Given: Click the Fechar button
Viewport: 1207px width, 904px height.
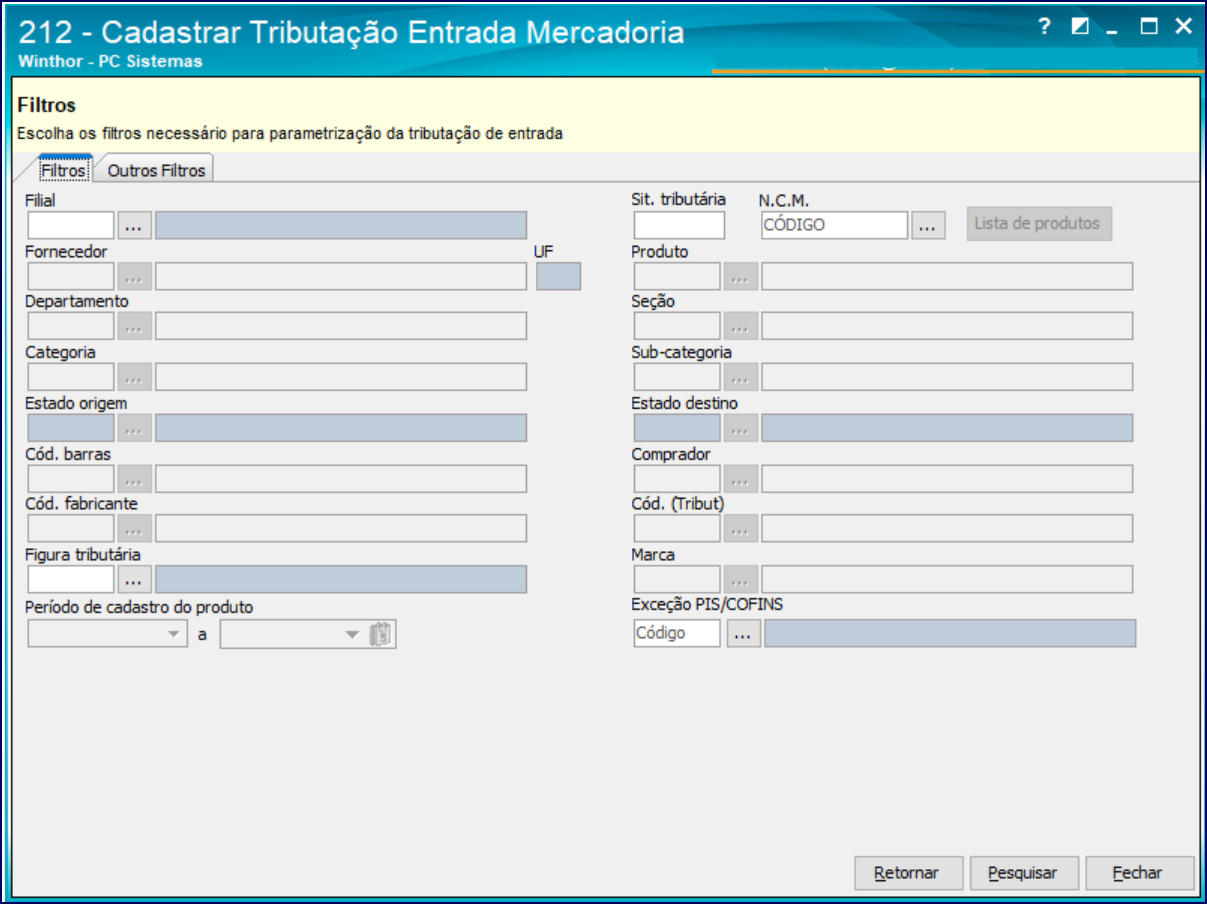Looking at the screenshot, I should (1139, 873).
